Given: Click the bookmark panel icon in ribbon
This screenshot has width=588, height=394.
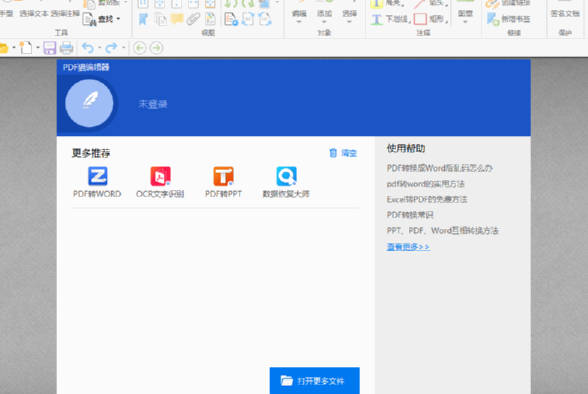Looking at the screenshot, I should 143,19.
